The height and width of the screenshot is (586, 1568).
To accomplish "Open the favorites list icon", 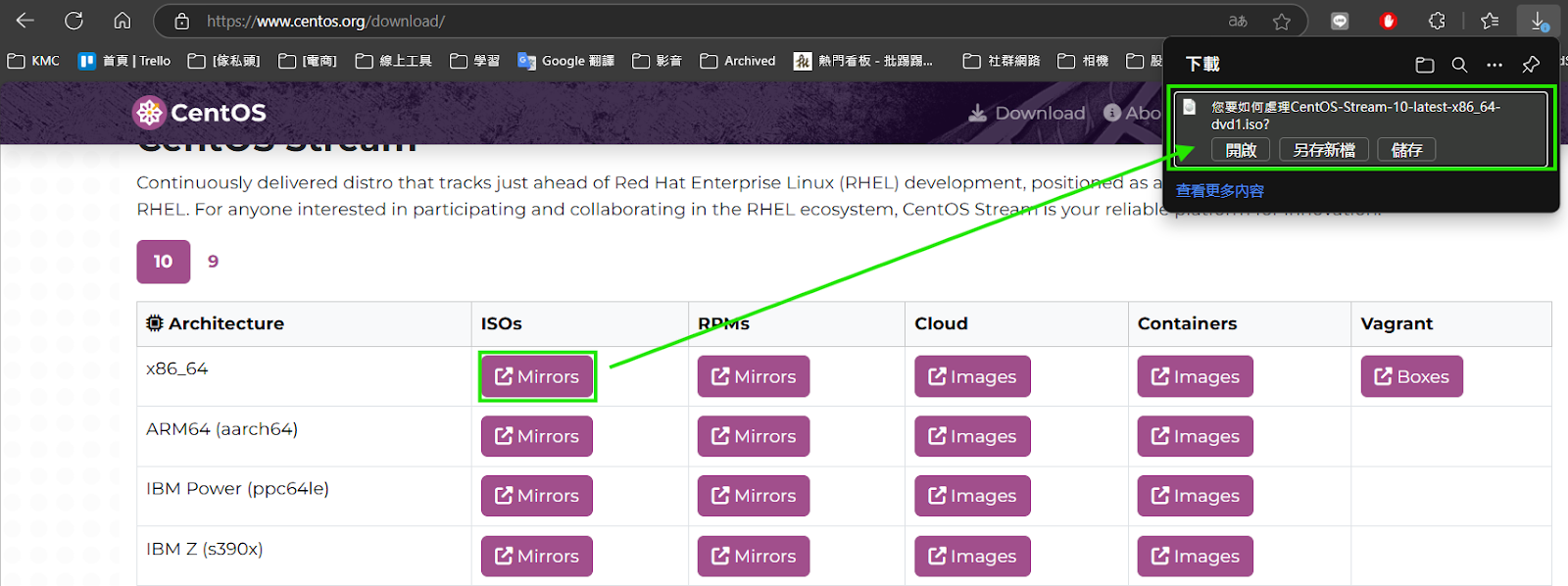I will click(1491, 21).
